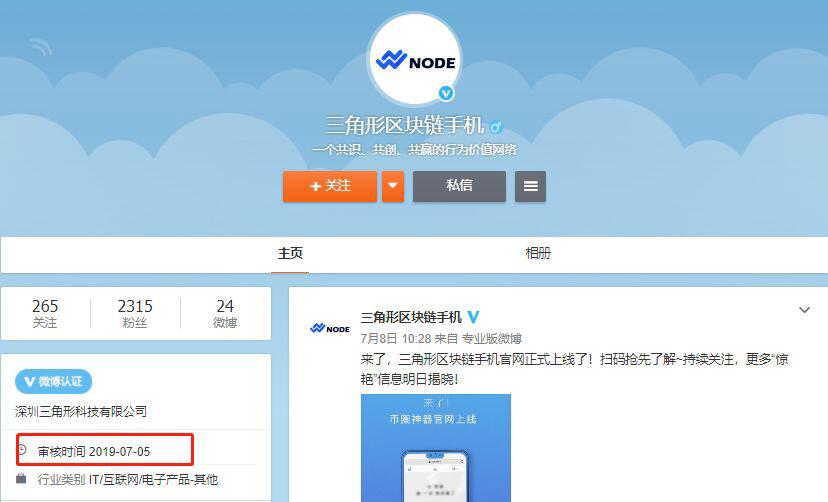Click the 微博认证 verification badge
The width and height of the screenshot is (828, 502).
[53, 382]
